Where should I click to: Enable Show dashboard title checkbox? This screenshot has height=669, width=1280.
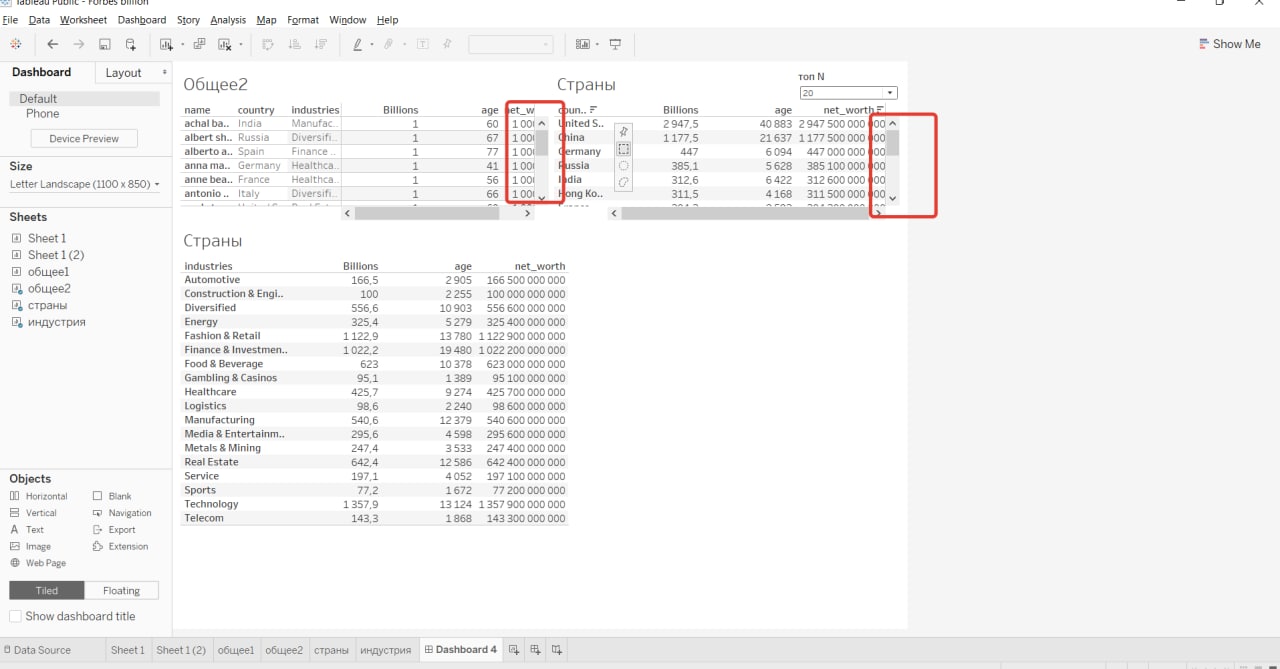point(15,616)
